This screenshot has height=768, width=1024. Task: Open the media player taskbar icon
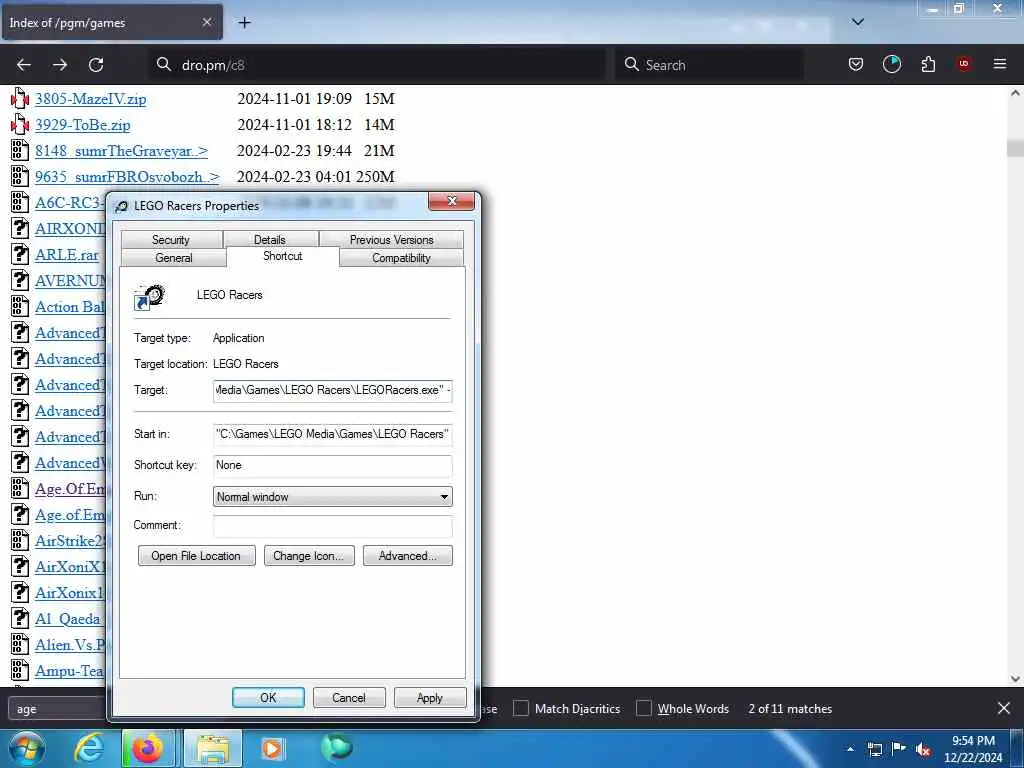click(x=272, y=748)
